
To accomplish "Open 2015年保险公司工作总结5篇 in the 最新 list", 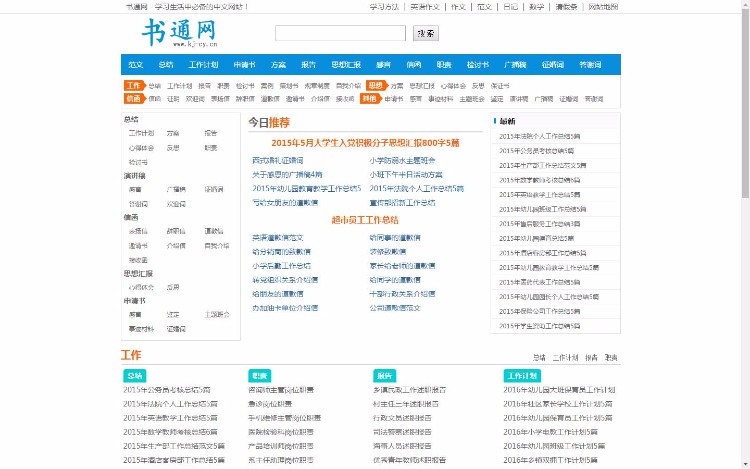I will tap(540, 311).
